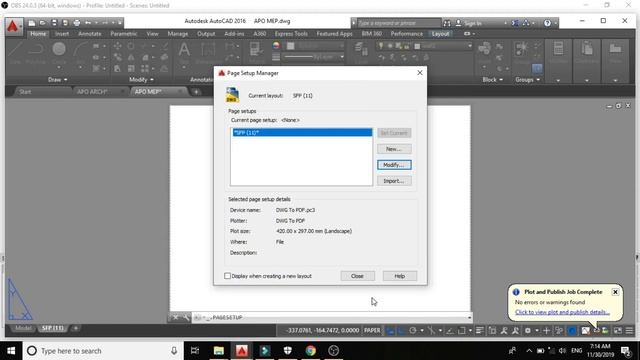The width and height of the screenshot is (640, 360).
Task: Open OBS Studio from the taskbar
Action: [333, 350]
